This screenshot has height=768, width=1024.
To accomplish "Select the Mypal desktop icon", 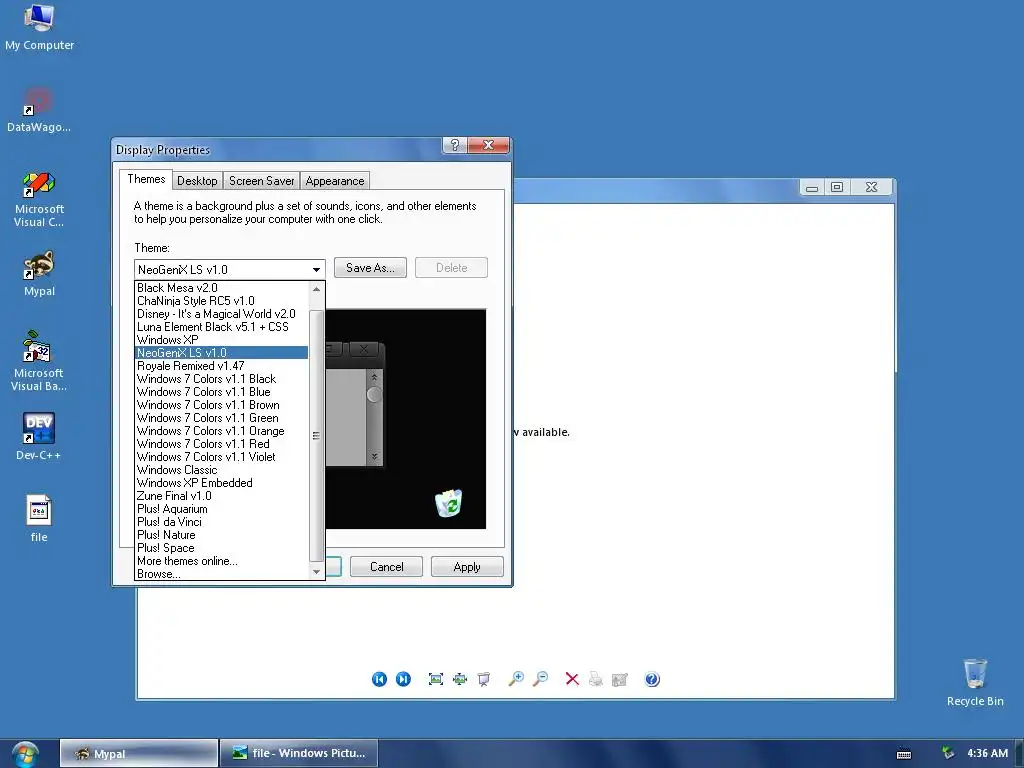I will [x=39, y=274].
